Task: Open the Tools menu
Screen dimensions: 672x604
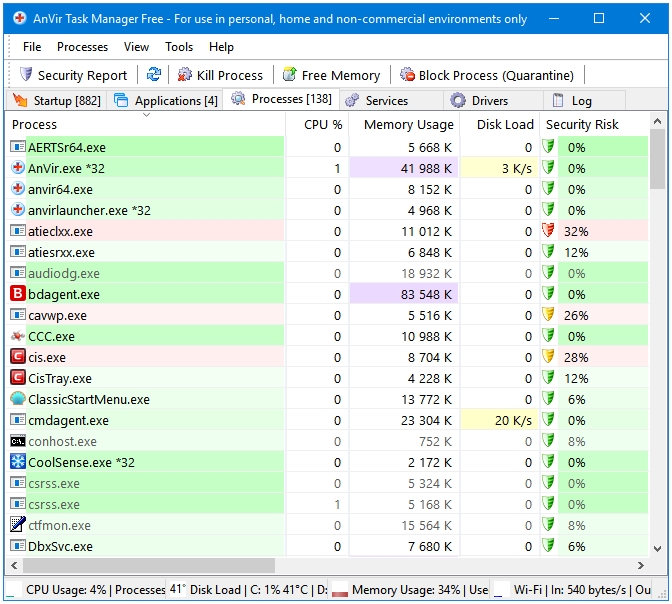Action: (179, 47)
